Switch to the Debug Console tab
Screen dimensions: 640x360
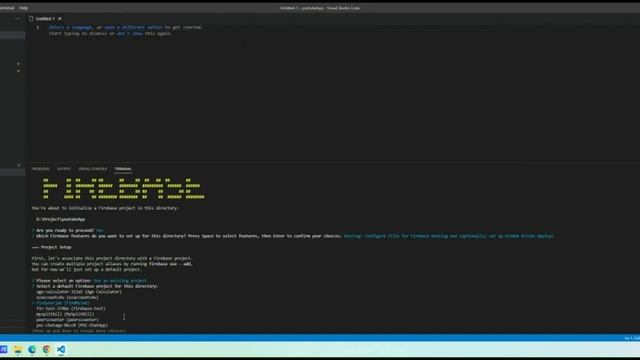tap(93, 169)
